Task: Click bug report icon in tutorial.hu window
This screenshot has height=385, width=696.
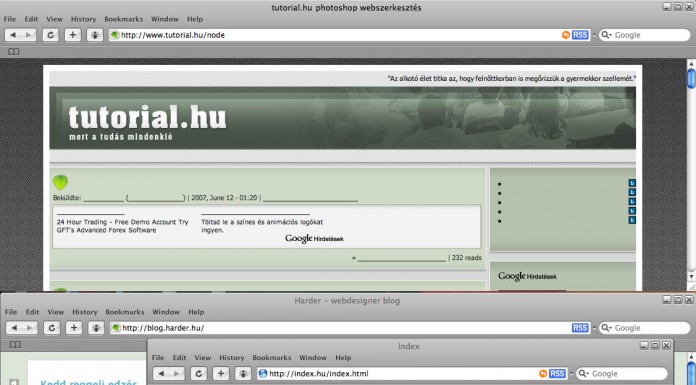Action: [x=95, y=35]
